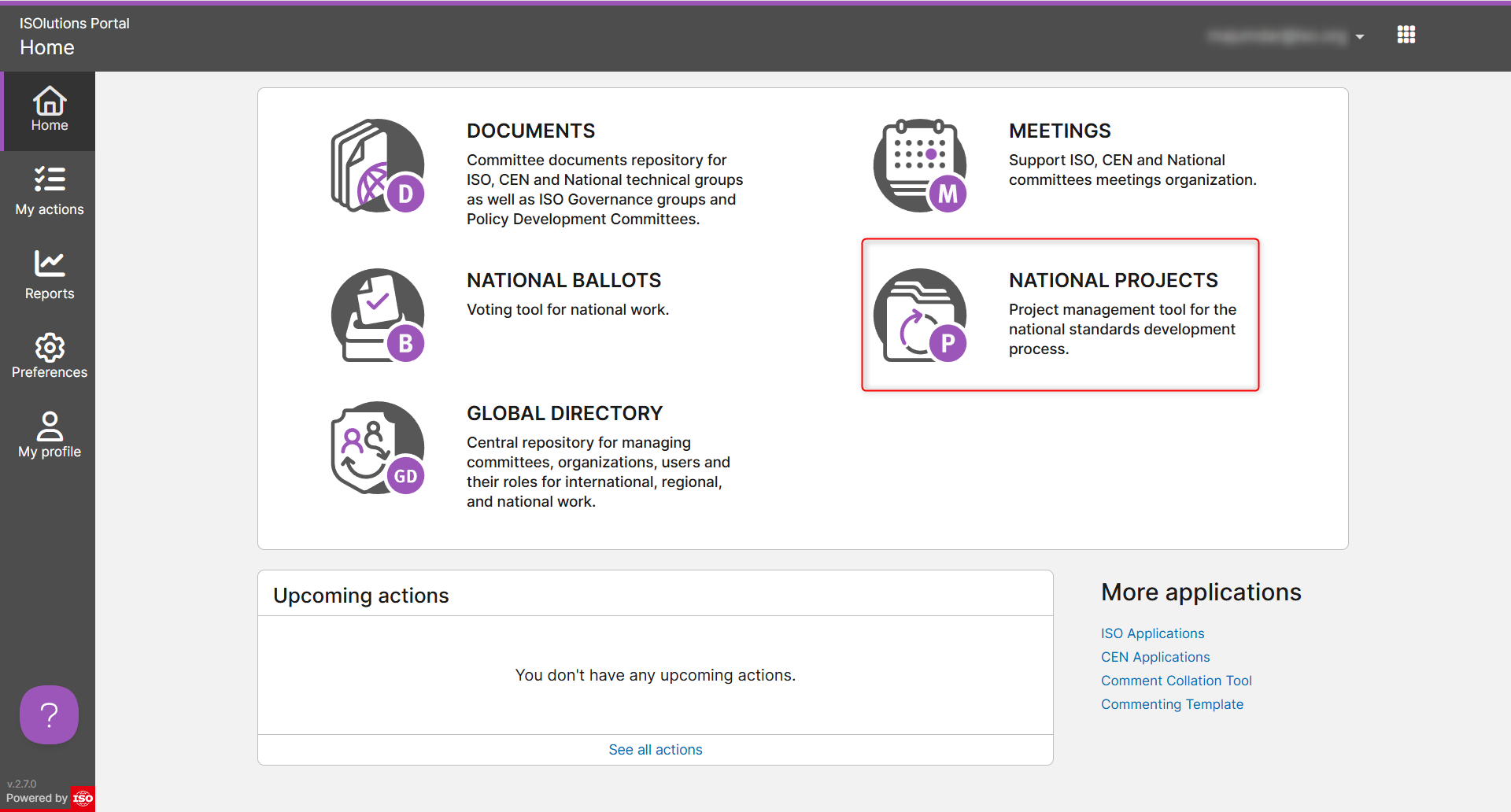
Task: Click the National Projects description text
Action: click(1122, 329)
